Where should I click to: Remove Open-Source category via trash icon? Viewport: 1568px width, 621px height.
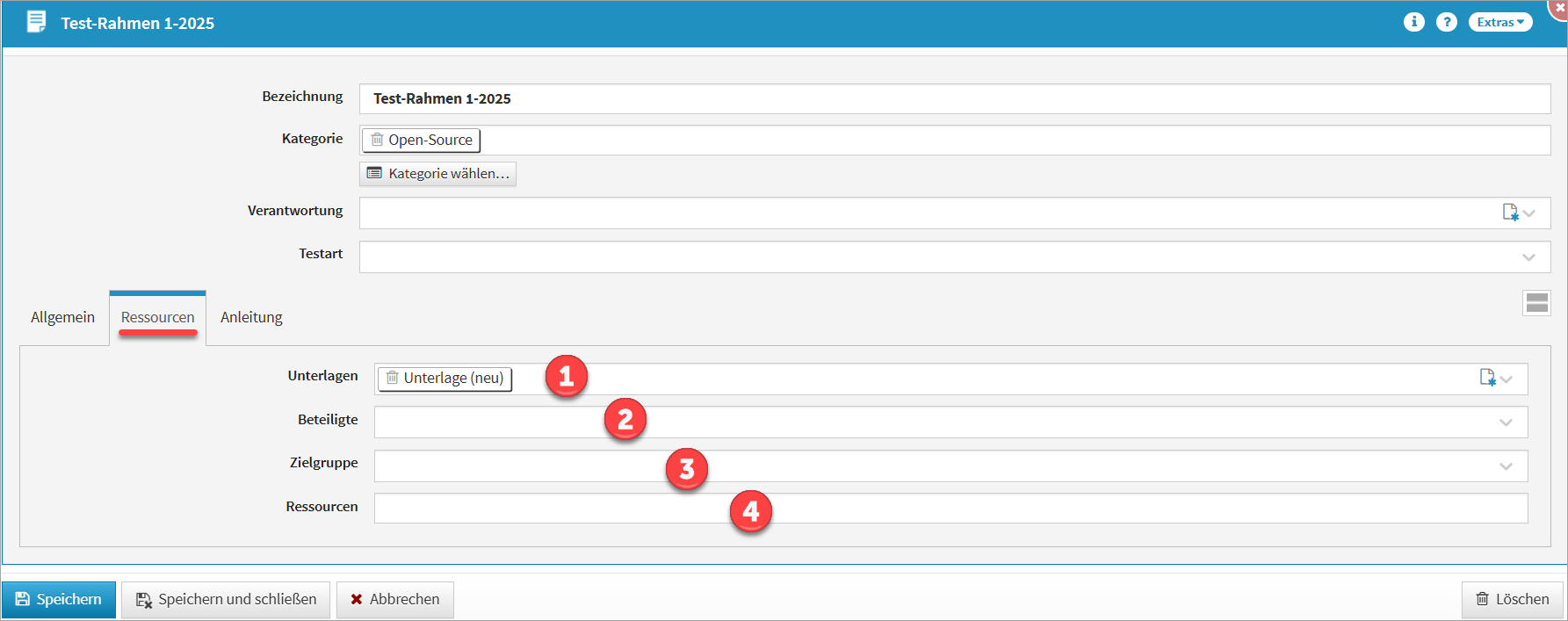click(x=377, y=140)
